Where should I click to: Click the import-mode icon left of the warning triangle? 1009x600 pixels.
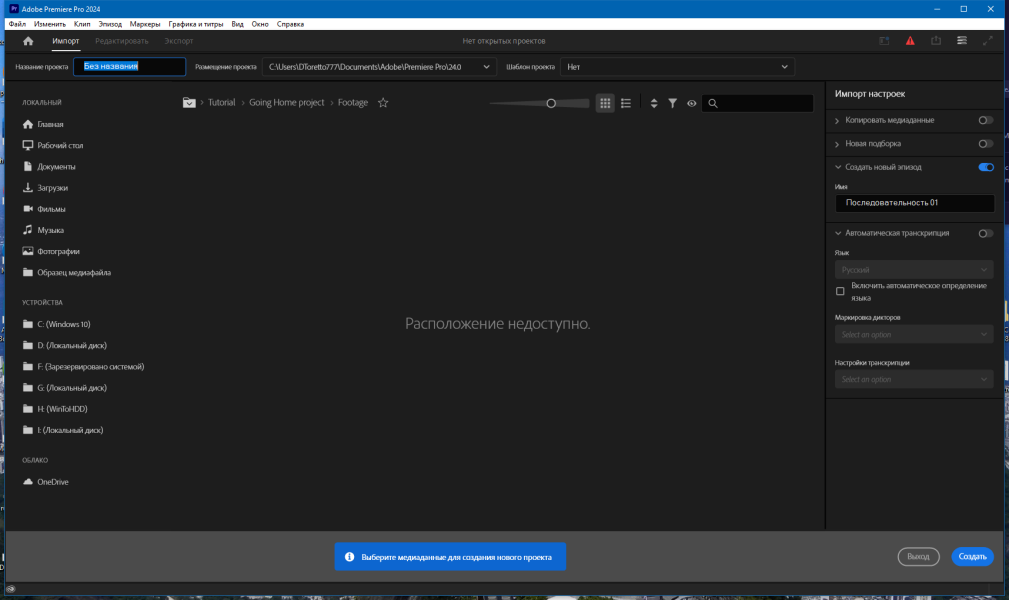(x=884, y=41)
